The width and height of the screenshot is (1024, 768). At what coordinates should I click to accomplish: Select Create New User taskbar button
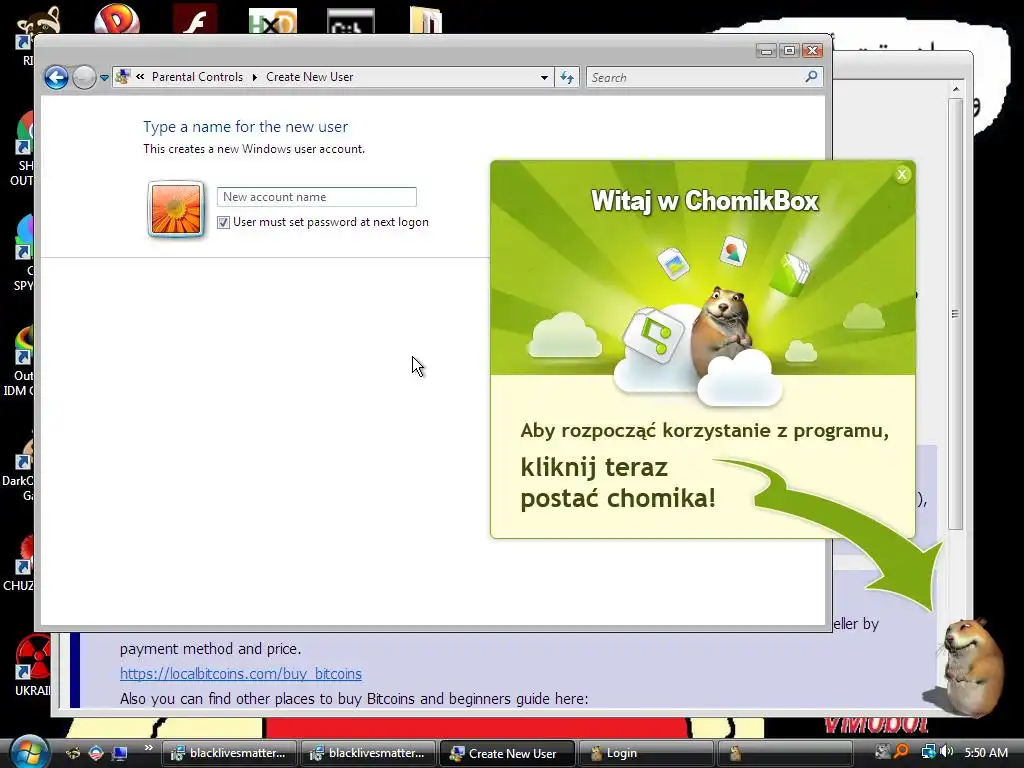click(x=507, y=753)
